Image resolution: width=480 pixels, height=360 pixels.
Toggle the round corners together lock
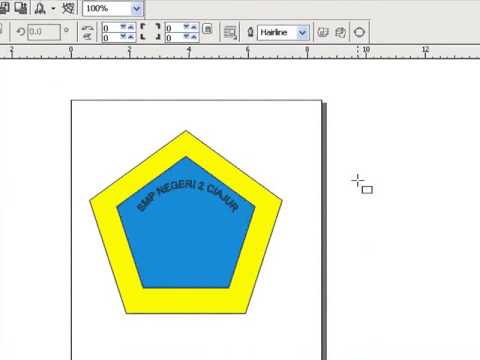click(x=207, y=29)
